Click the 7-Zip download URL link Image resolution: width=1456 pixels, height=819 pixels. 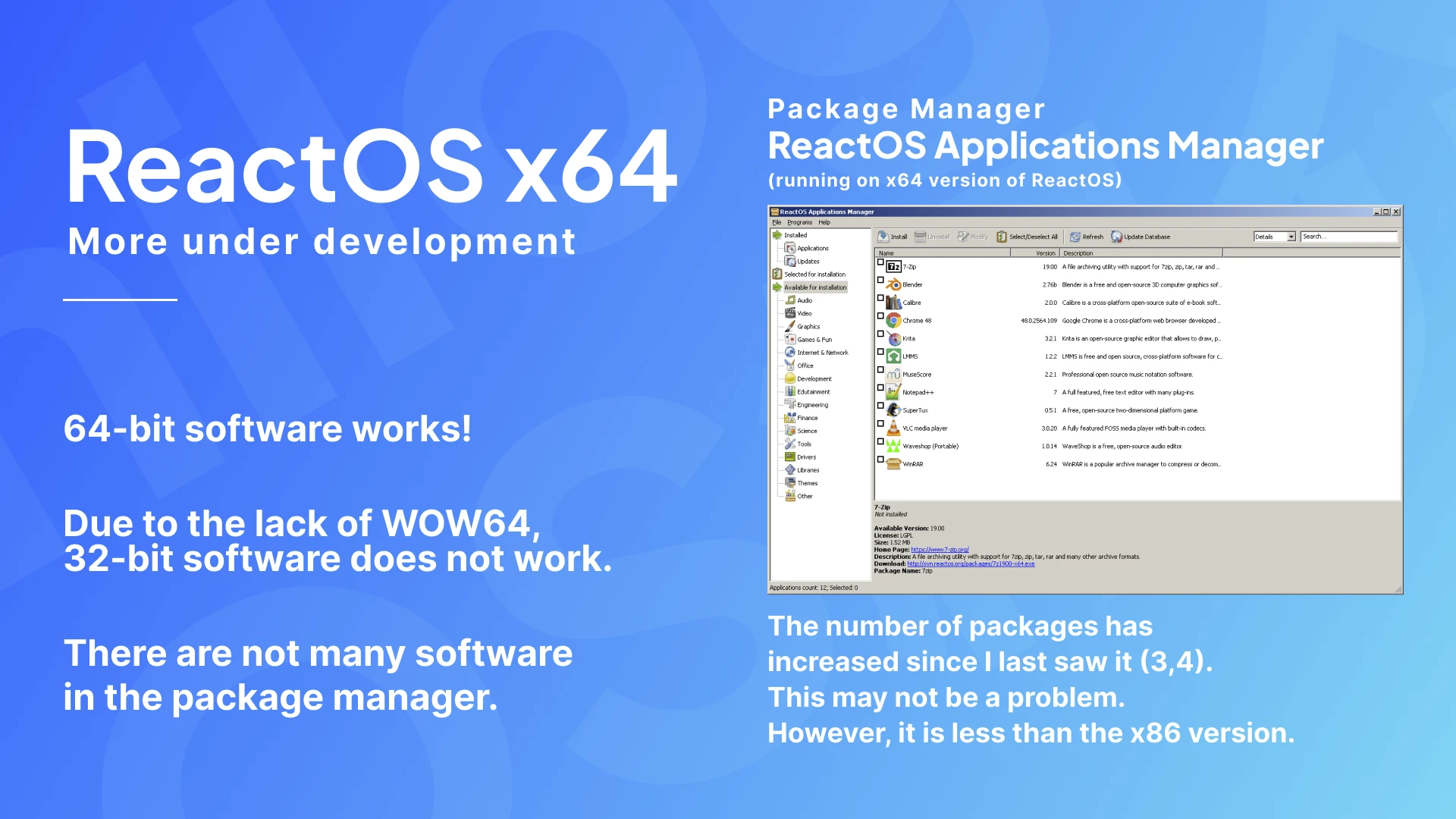point(971,563)
